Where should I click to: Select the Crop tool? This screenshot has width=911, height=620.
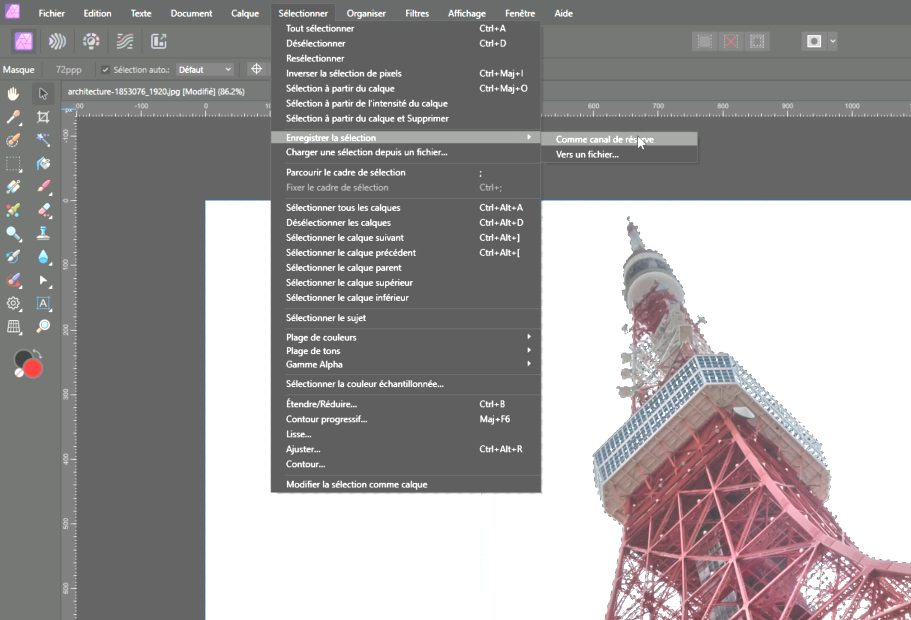tap(43, 117)
